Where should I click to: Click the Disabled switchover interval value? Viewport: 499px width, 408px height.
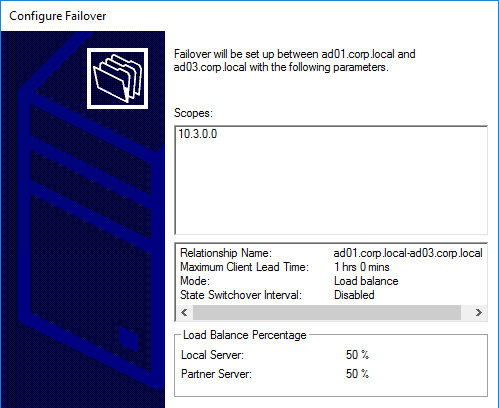point(354,295)
